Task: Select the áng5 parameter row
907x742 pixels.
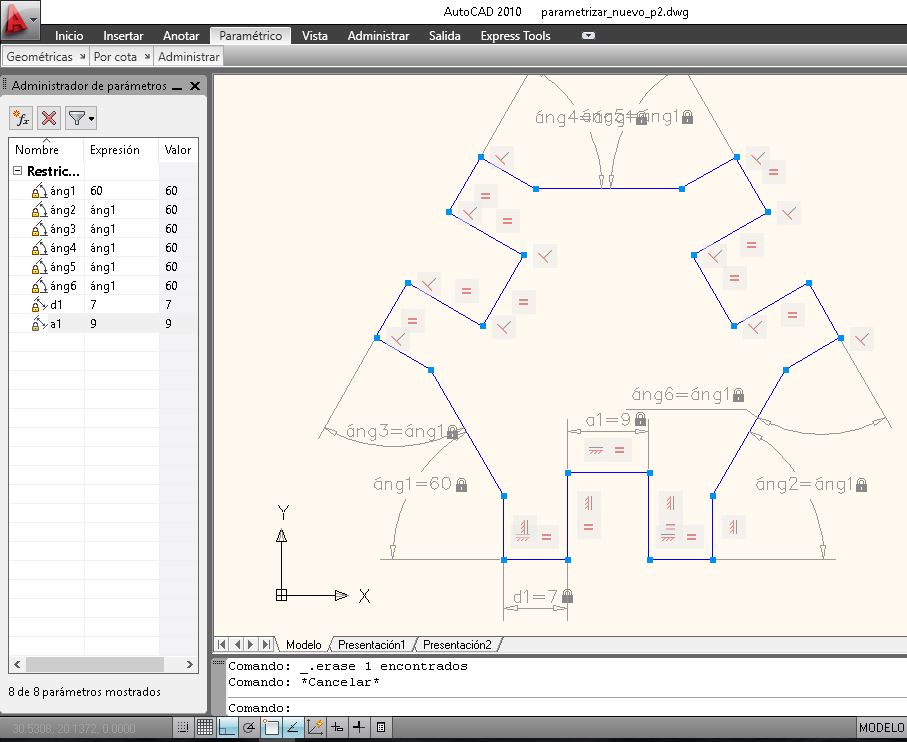Action: tap(104, 267)
